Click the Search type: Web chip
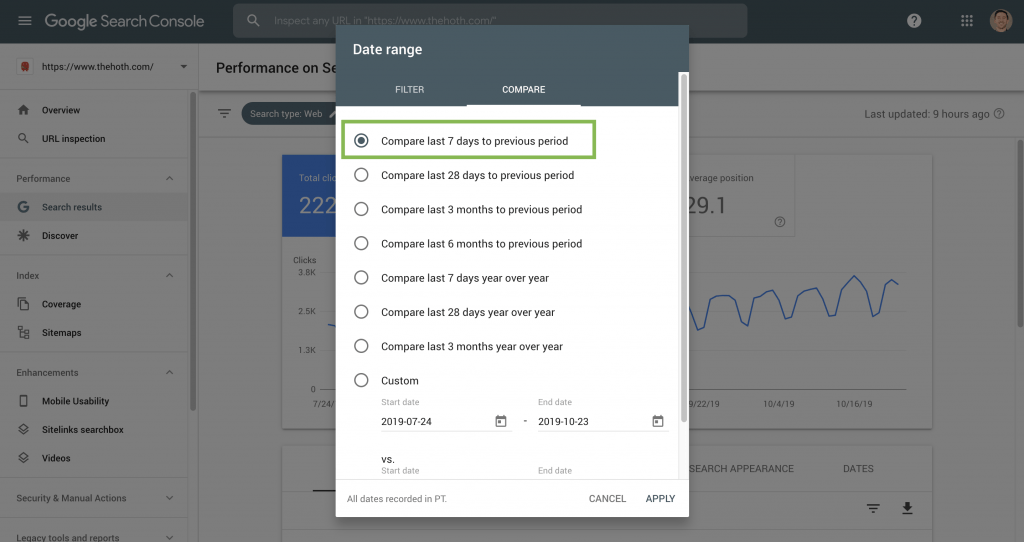 tap(289, 114)
